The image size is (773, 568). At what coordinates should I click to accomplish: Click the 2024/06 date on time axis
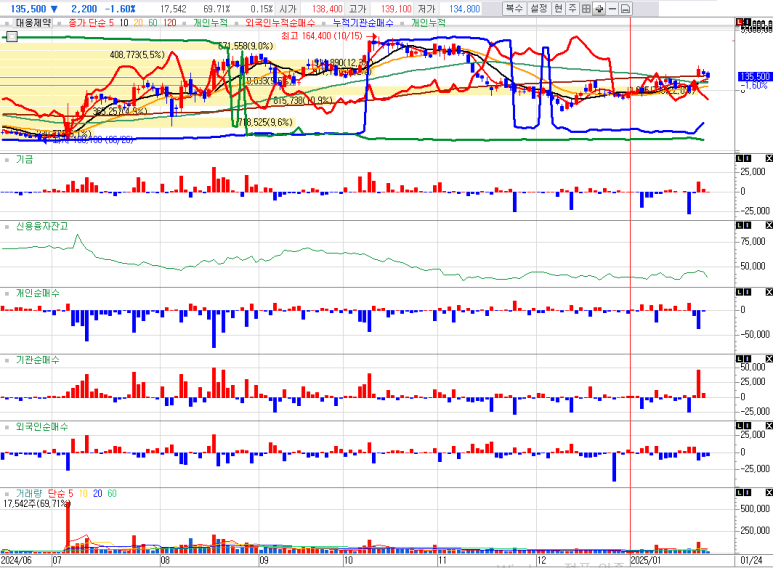tap(16, 560)
